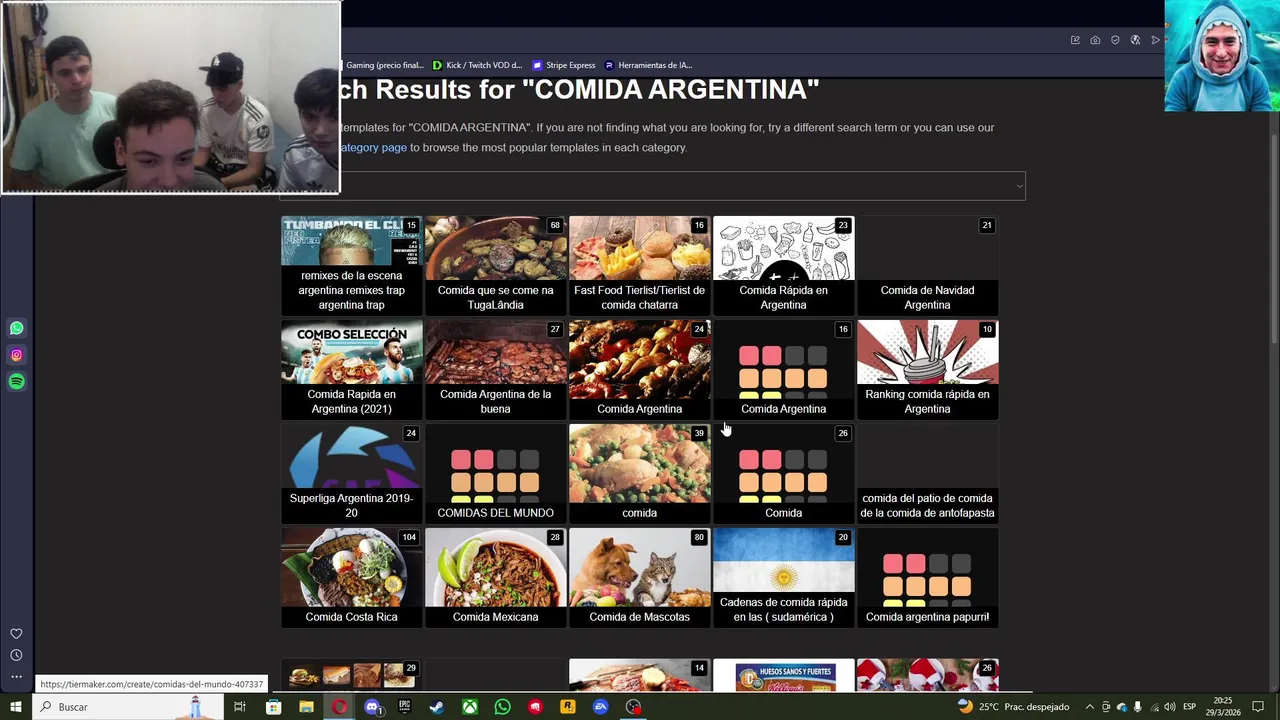Open WhatsApp in the Opera sidebar

click(x=16, y=328)
